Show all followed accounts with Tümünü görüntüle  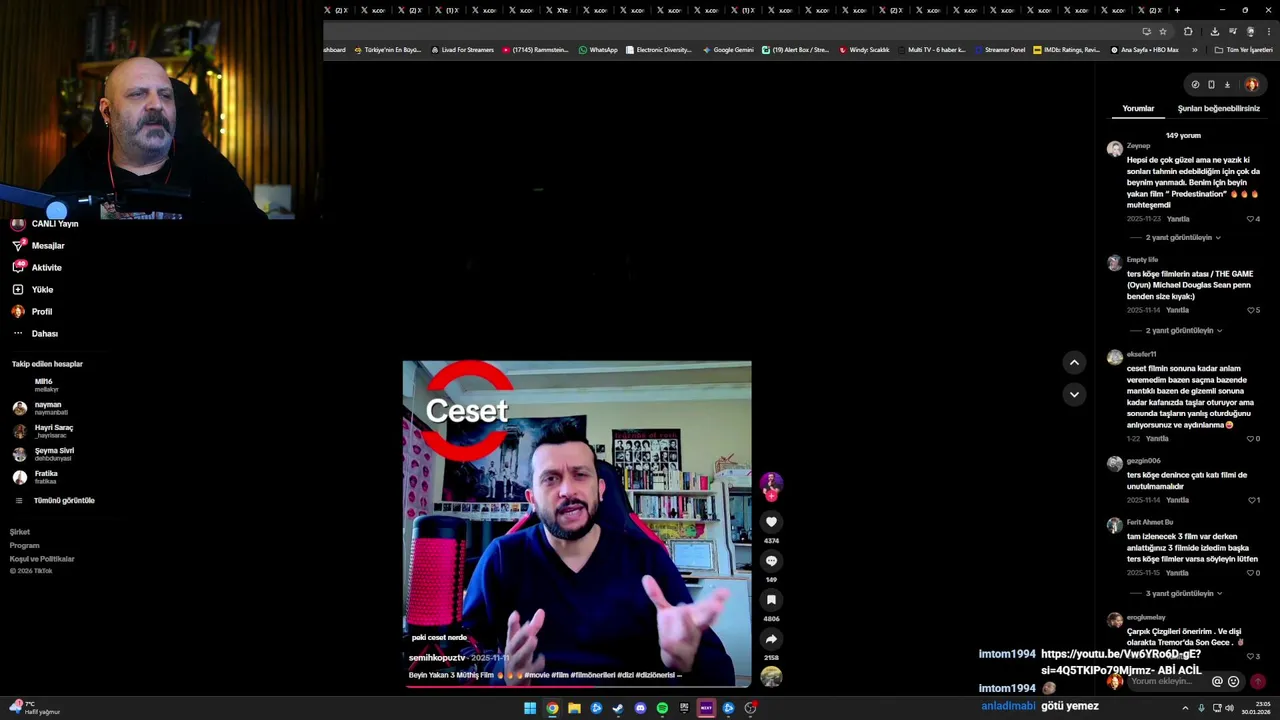54,500
